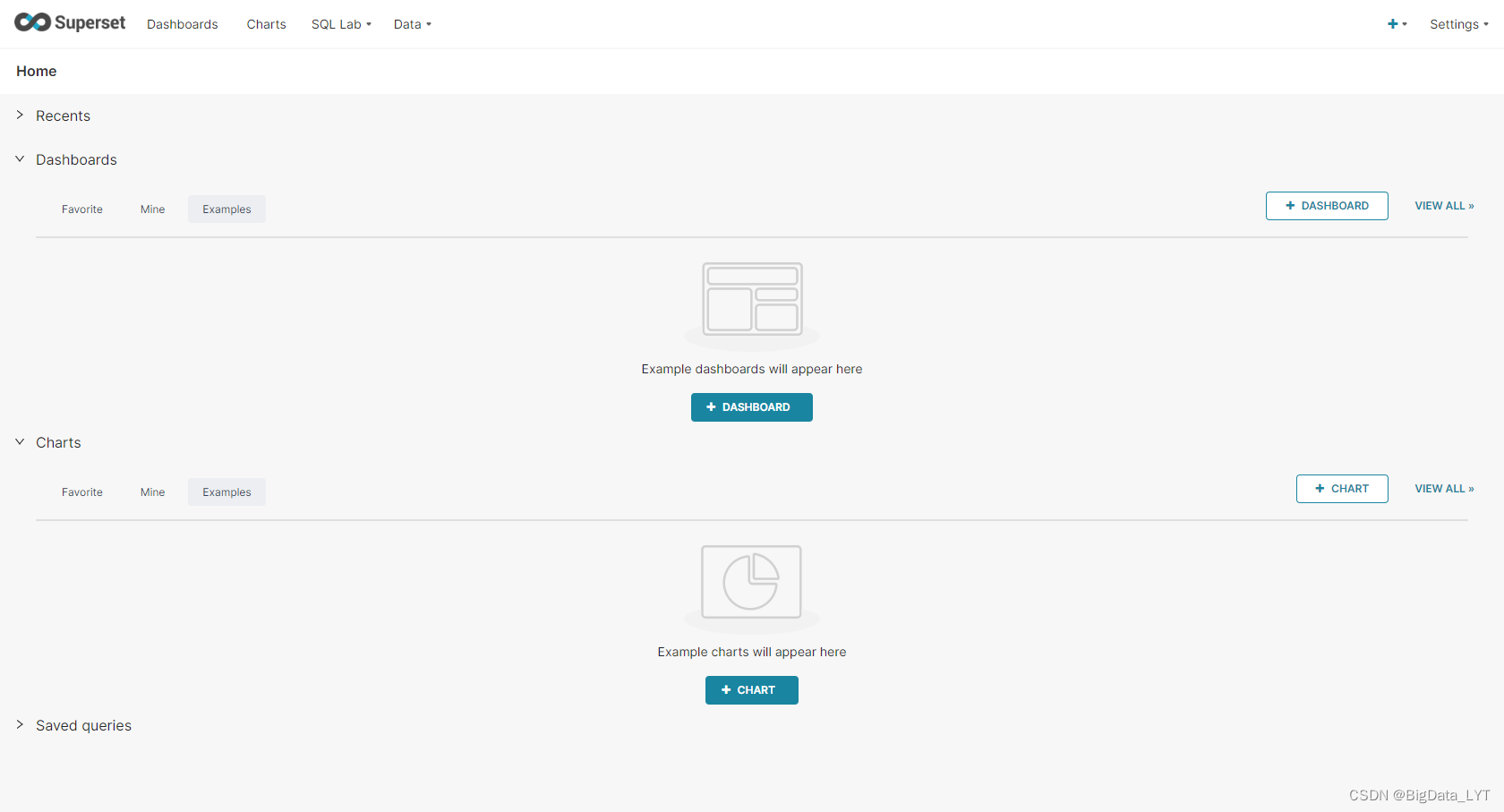This screenshot has height=812, width=1504.
Task: Switch to Mine tab in Dashboards section
Action: click(x=152, y=209)
